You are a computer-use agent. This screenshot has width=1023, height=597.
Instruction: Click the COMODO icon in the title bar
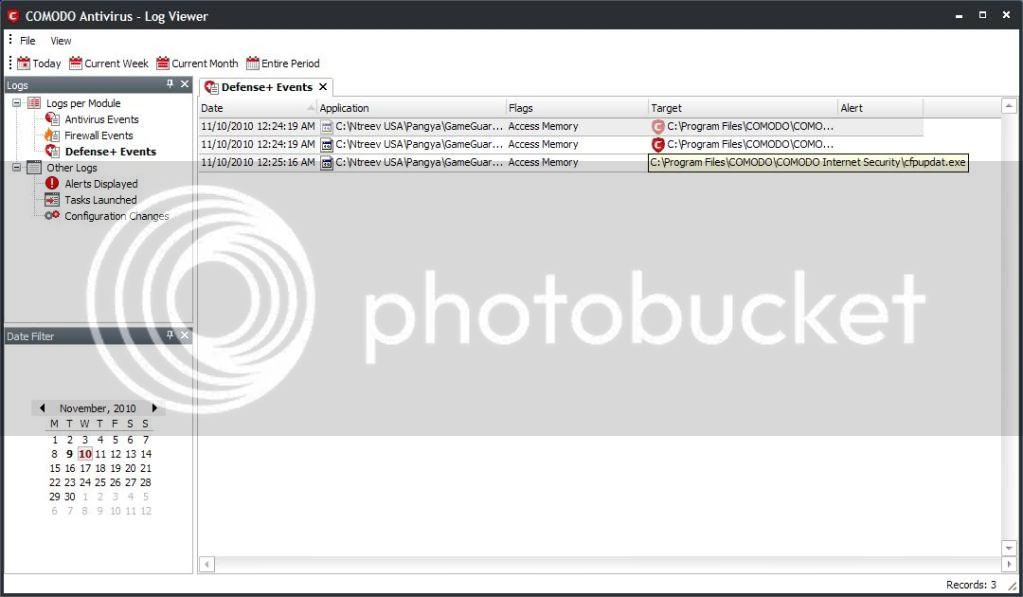point(12,16)
